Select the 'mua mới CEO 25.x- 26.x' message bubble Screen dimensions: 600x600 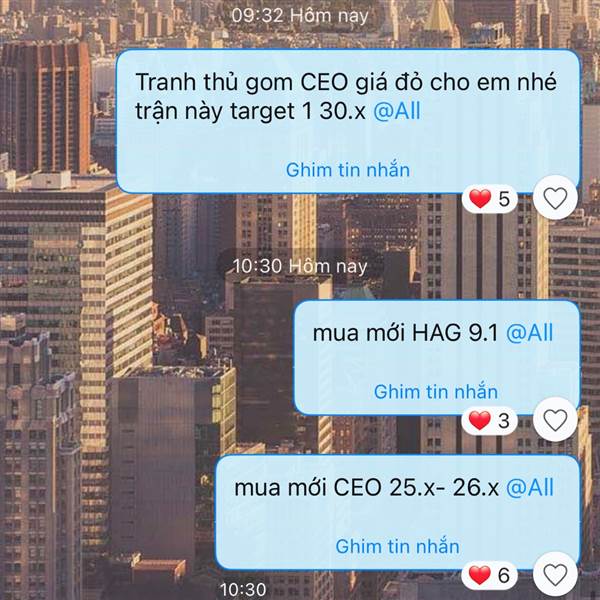click(x=397, y=513)
